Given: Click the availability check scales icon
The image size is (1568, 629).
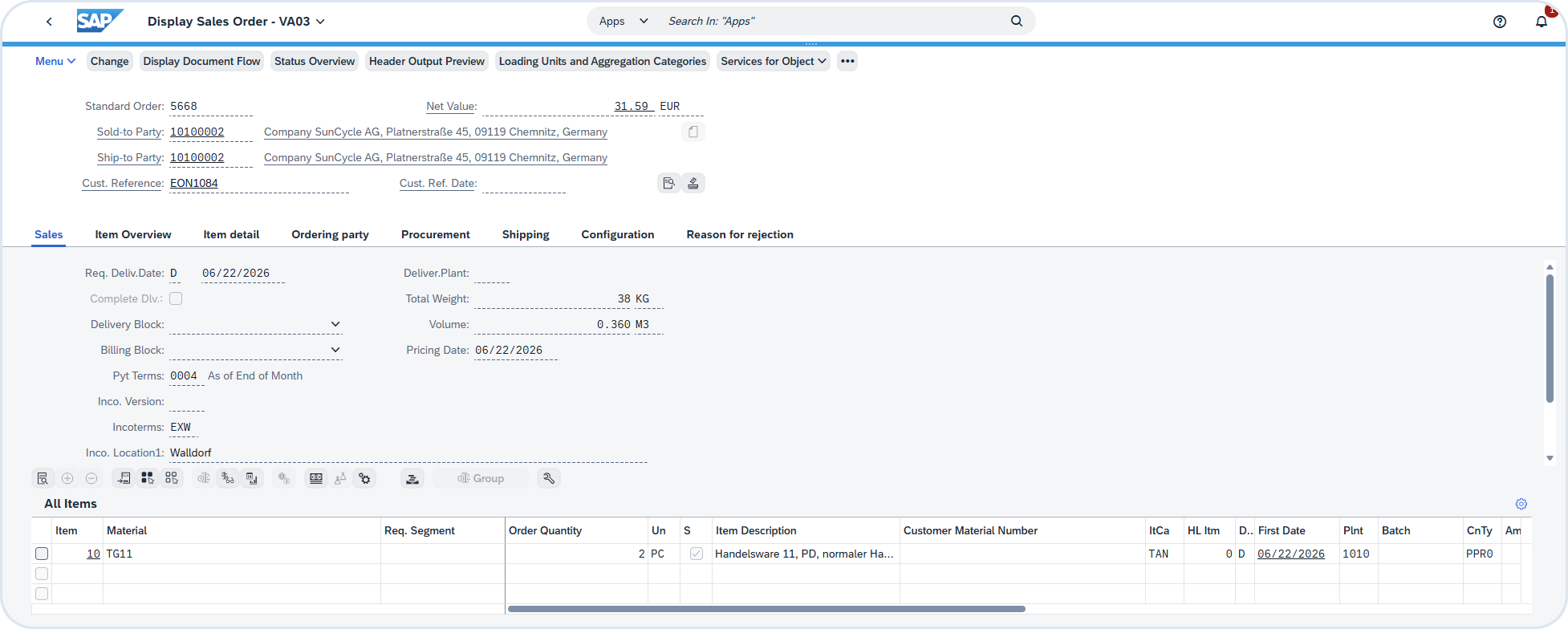Looking at the screenshot, I should click(204, 478).
